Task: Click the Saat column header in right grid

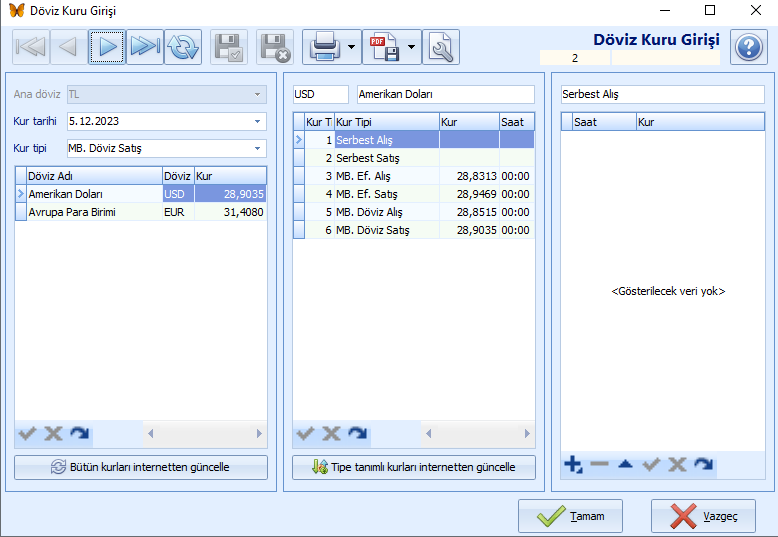Action: (604, 122)
